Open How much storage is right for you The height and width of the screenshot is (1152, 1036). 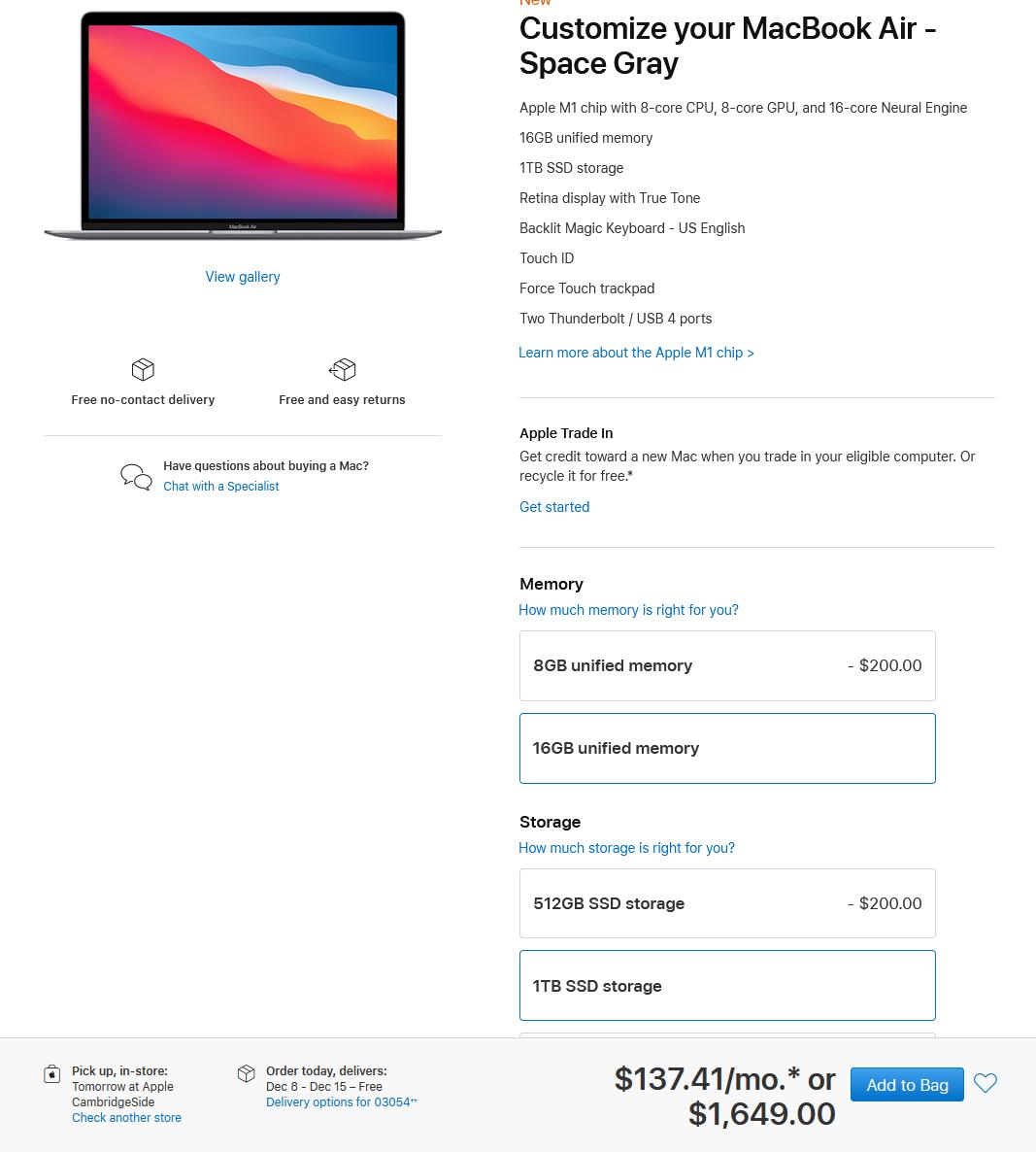(x=626, y=848)
